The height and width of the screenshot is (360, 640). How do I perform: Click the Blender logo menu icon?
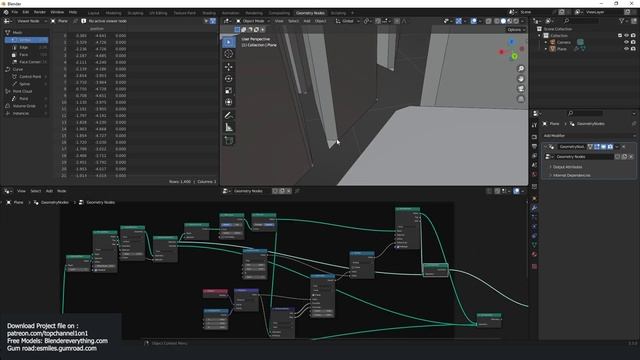6,12
